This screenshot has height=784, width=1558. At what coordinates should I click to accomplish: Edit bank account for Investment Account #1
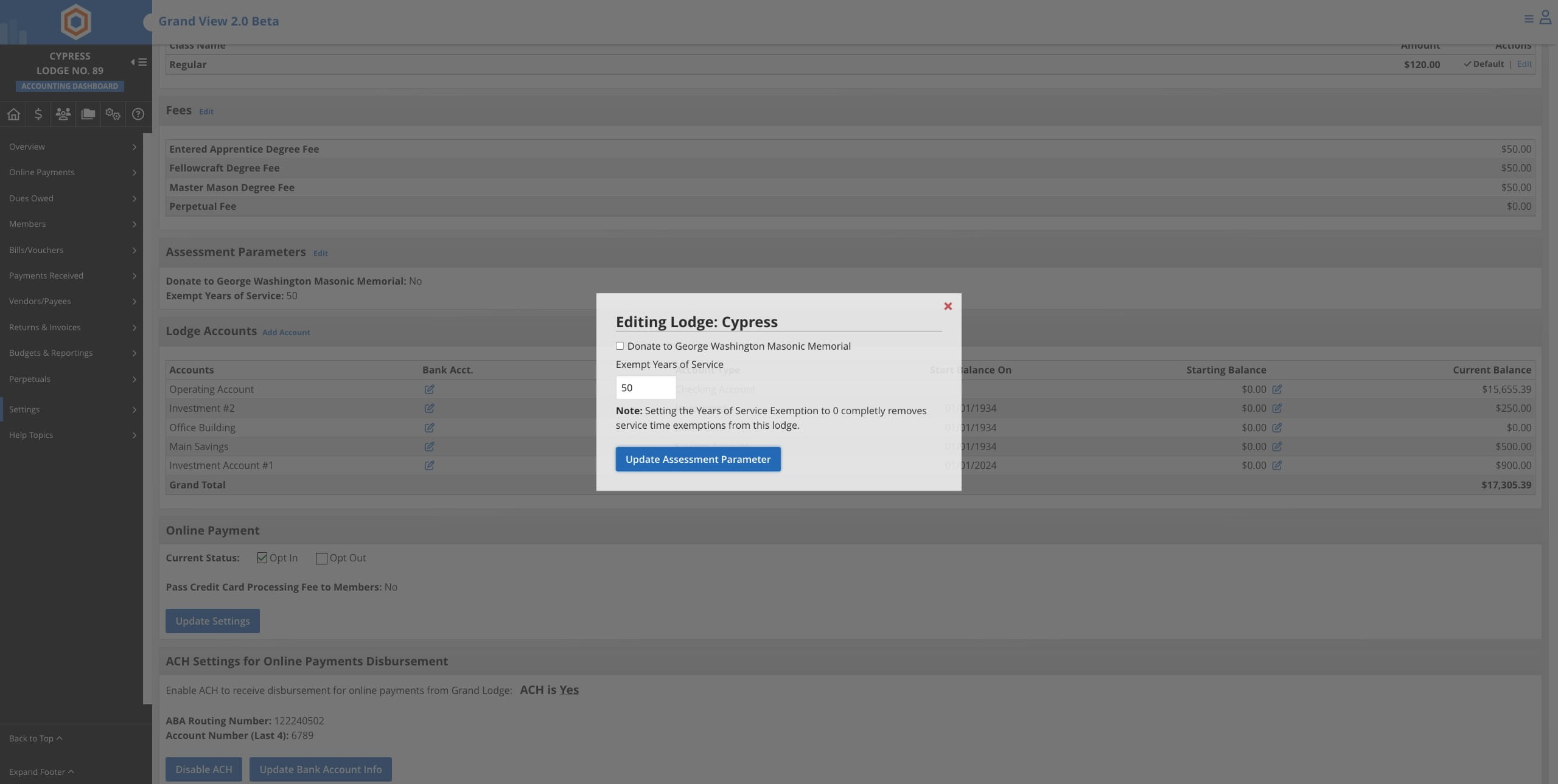(429, 465)
